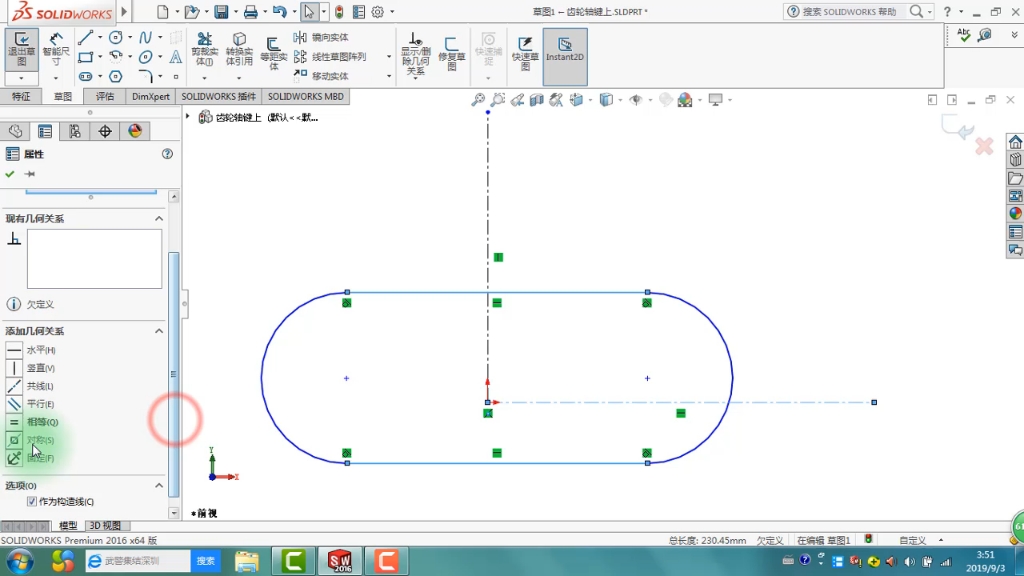Collapse the 添加几何关系 section
The width and height of the screenshot is (1024, 576).
pos(158,331)
